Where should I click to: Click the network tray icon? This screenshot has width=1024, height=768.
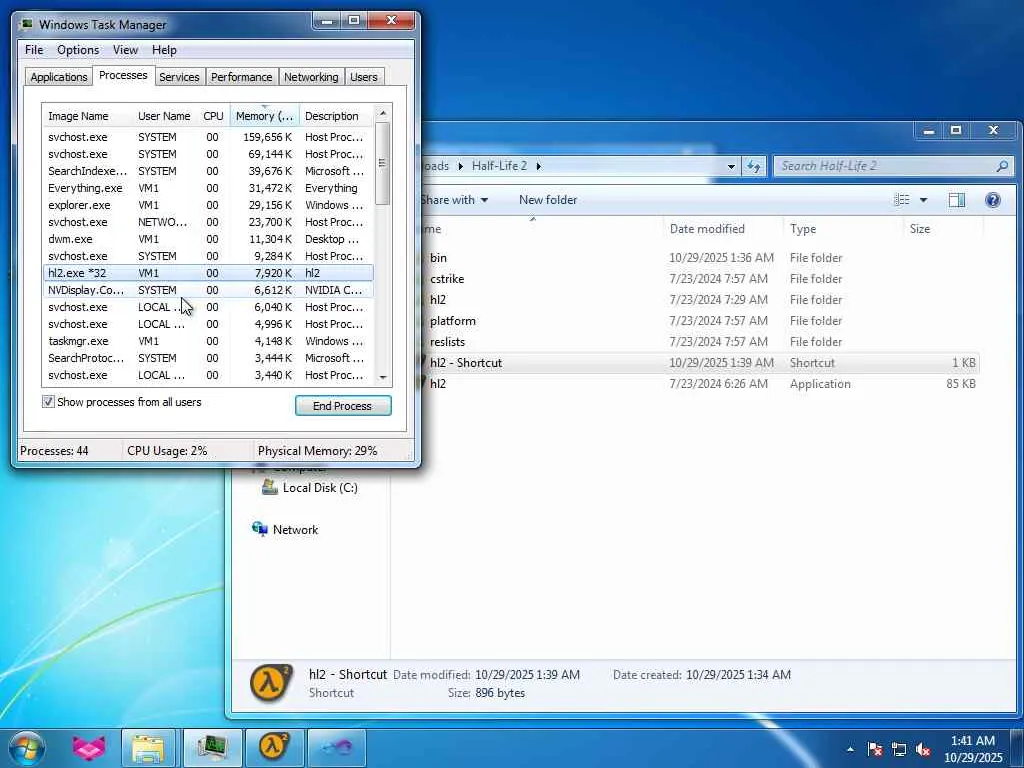point(899,749)
